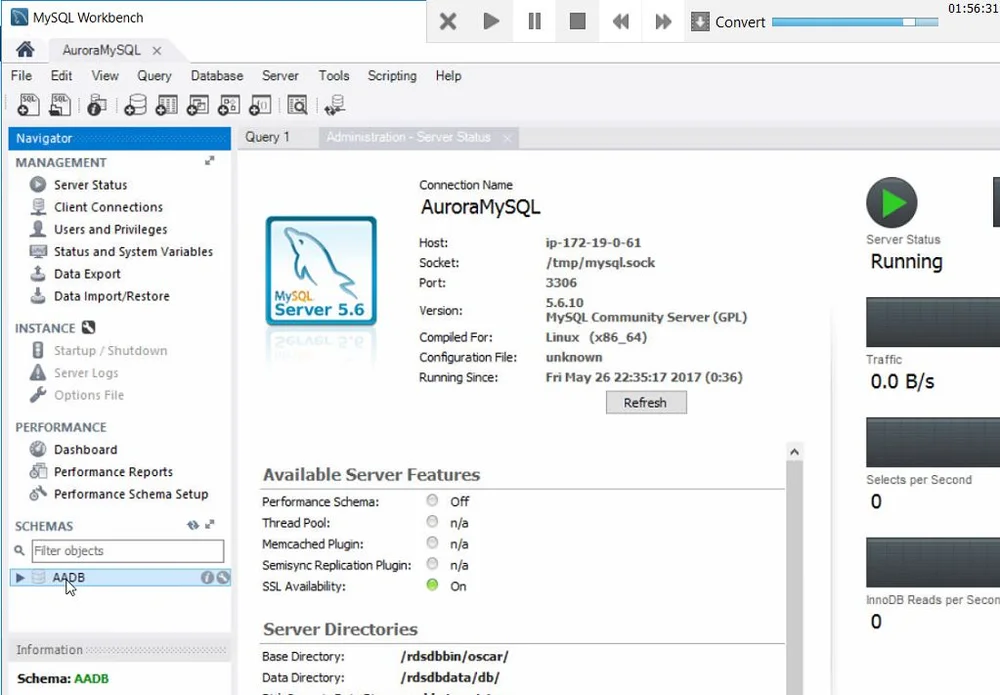
Task: Create new view toolbar icon
Action: 198,105
